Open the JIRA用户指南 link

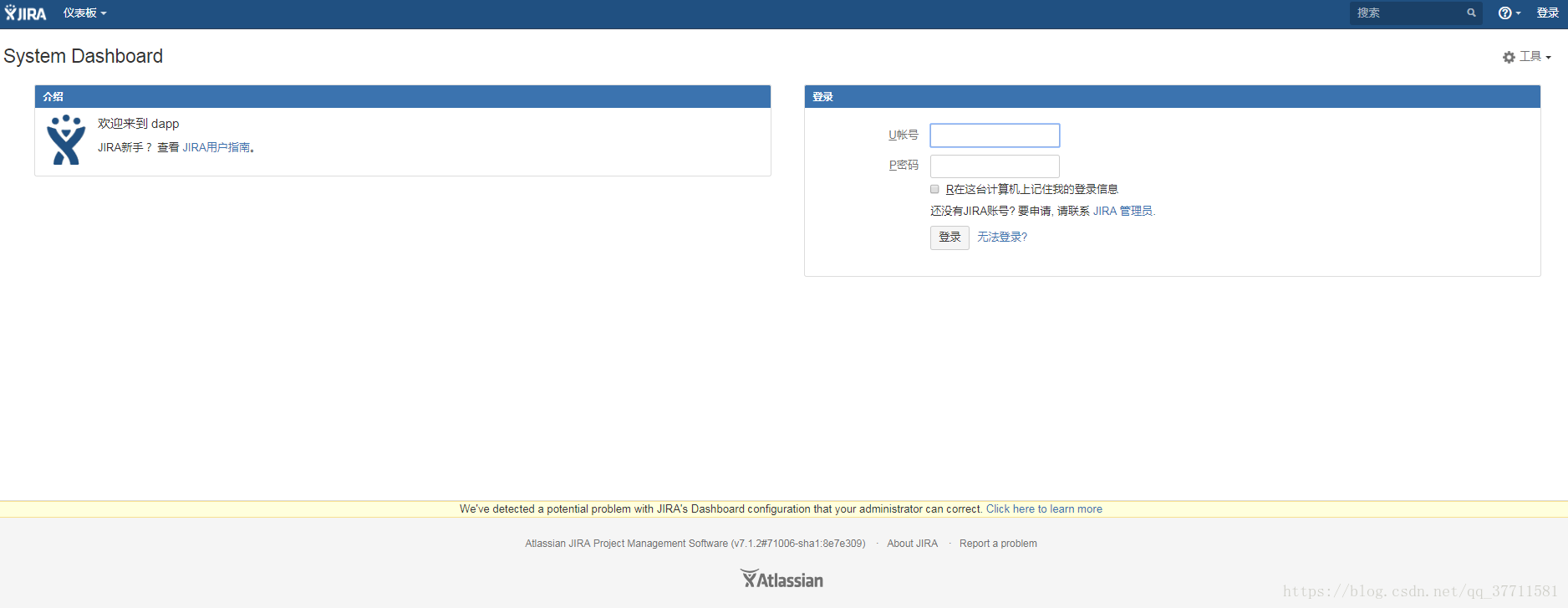216,147
